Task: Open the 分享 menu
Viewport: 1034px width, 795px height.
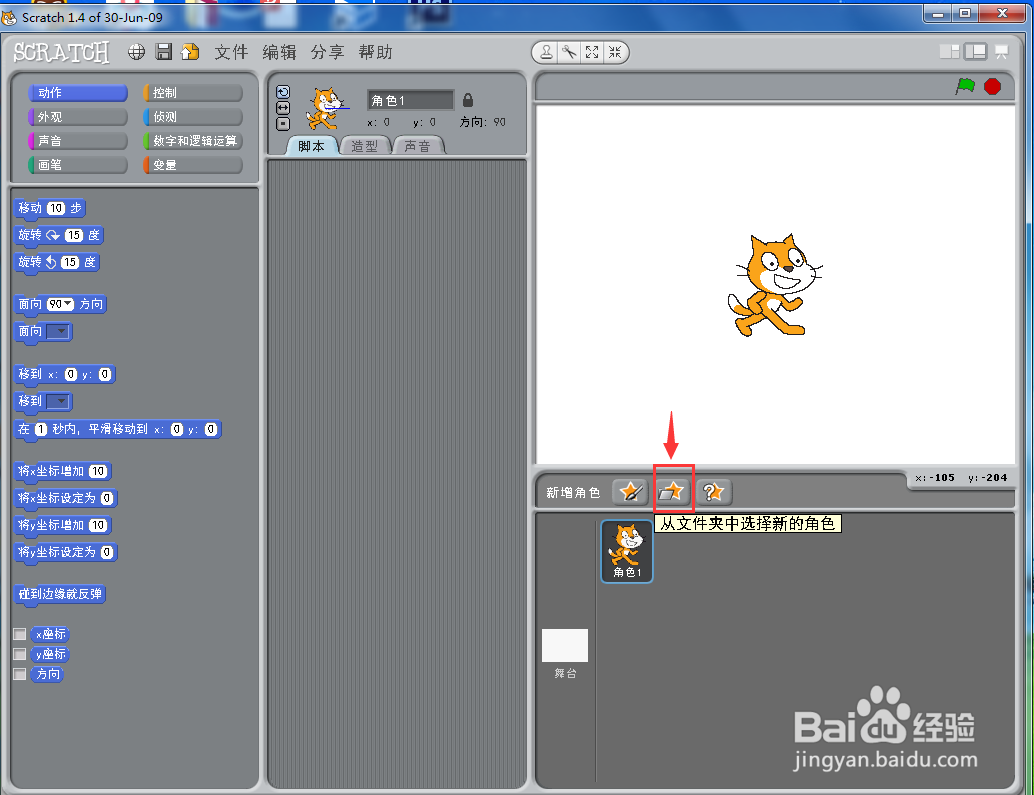Action: click(x=328, y=52)
